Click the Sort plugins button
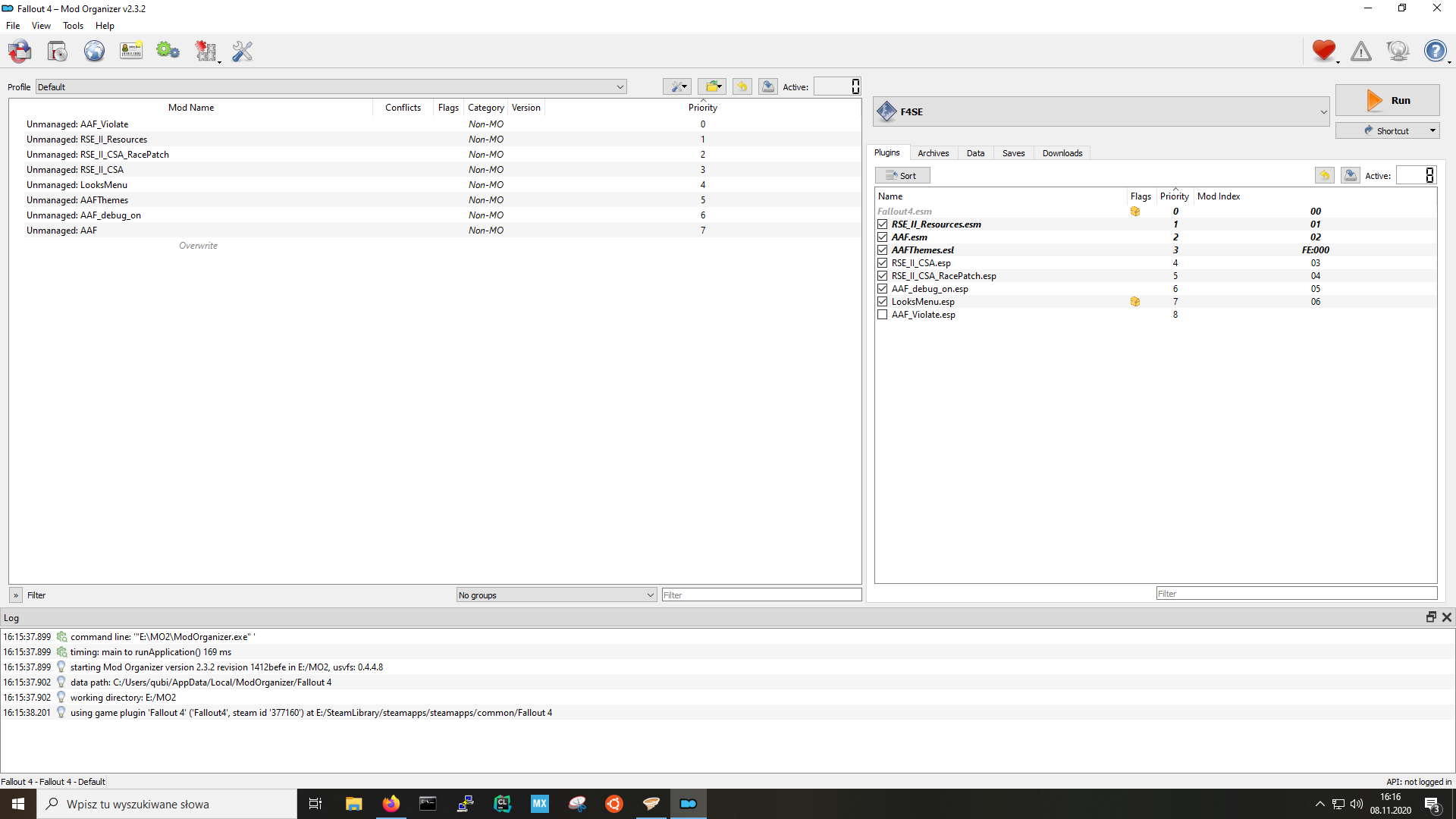Viewport: 1456px width, 819px height. pyautogui.click(x=902, y=175)
